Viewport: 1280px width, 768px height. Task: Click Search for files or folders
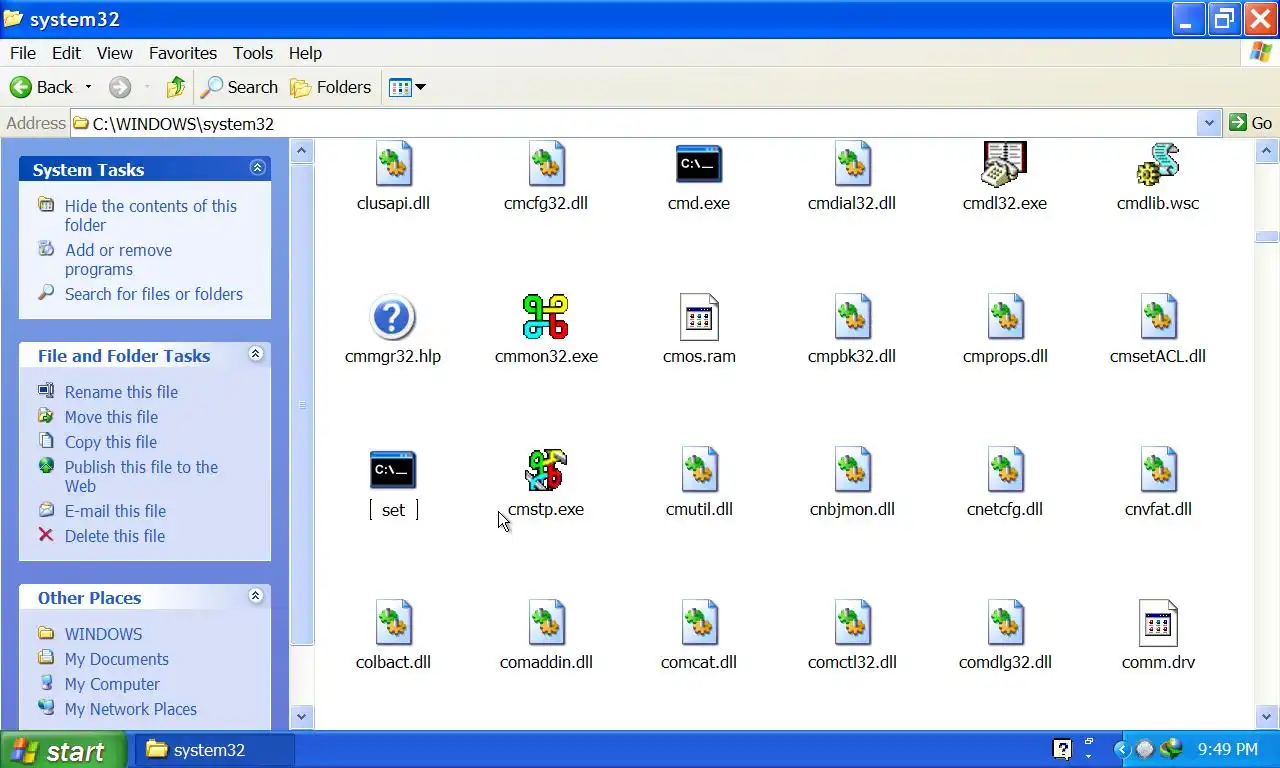pos(154,294)
